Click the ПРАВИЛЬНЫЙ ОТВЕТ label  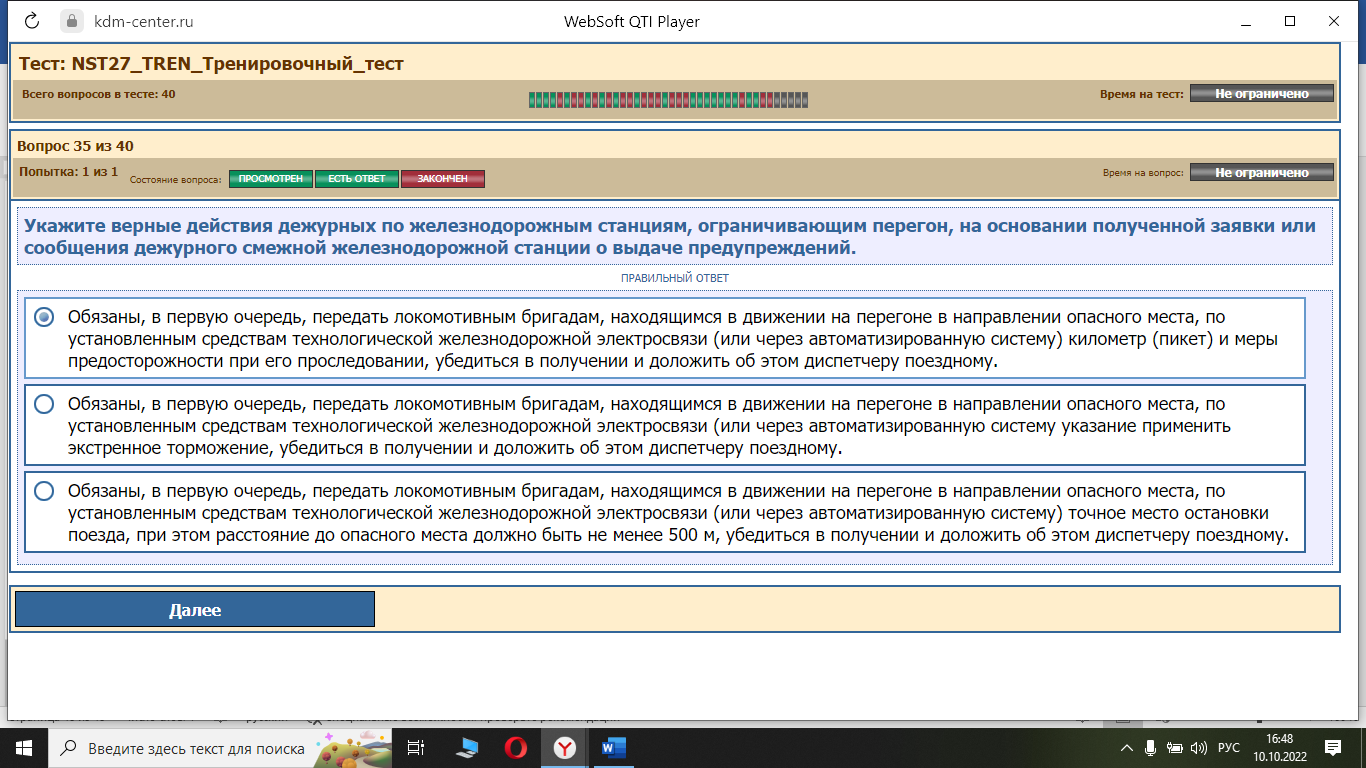coord(675,278)
